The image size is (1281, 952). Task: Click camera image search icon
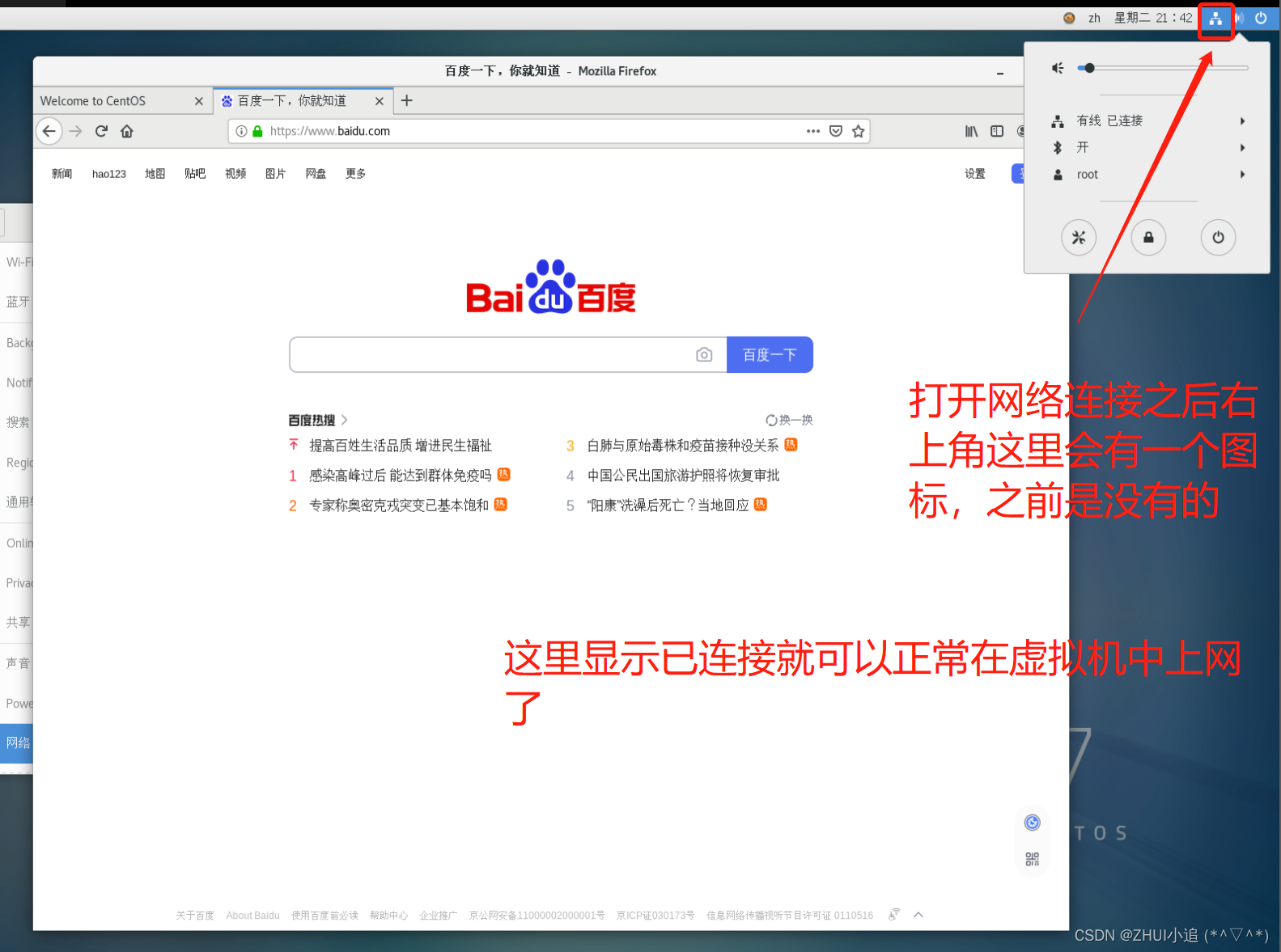coord(704,355)
